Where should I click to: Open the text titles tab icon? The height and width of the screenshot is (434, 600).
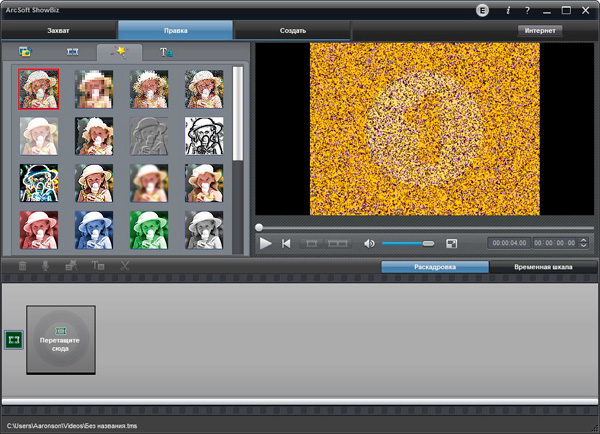pos(167,51)
